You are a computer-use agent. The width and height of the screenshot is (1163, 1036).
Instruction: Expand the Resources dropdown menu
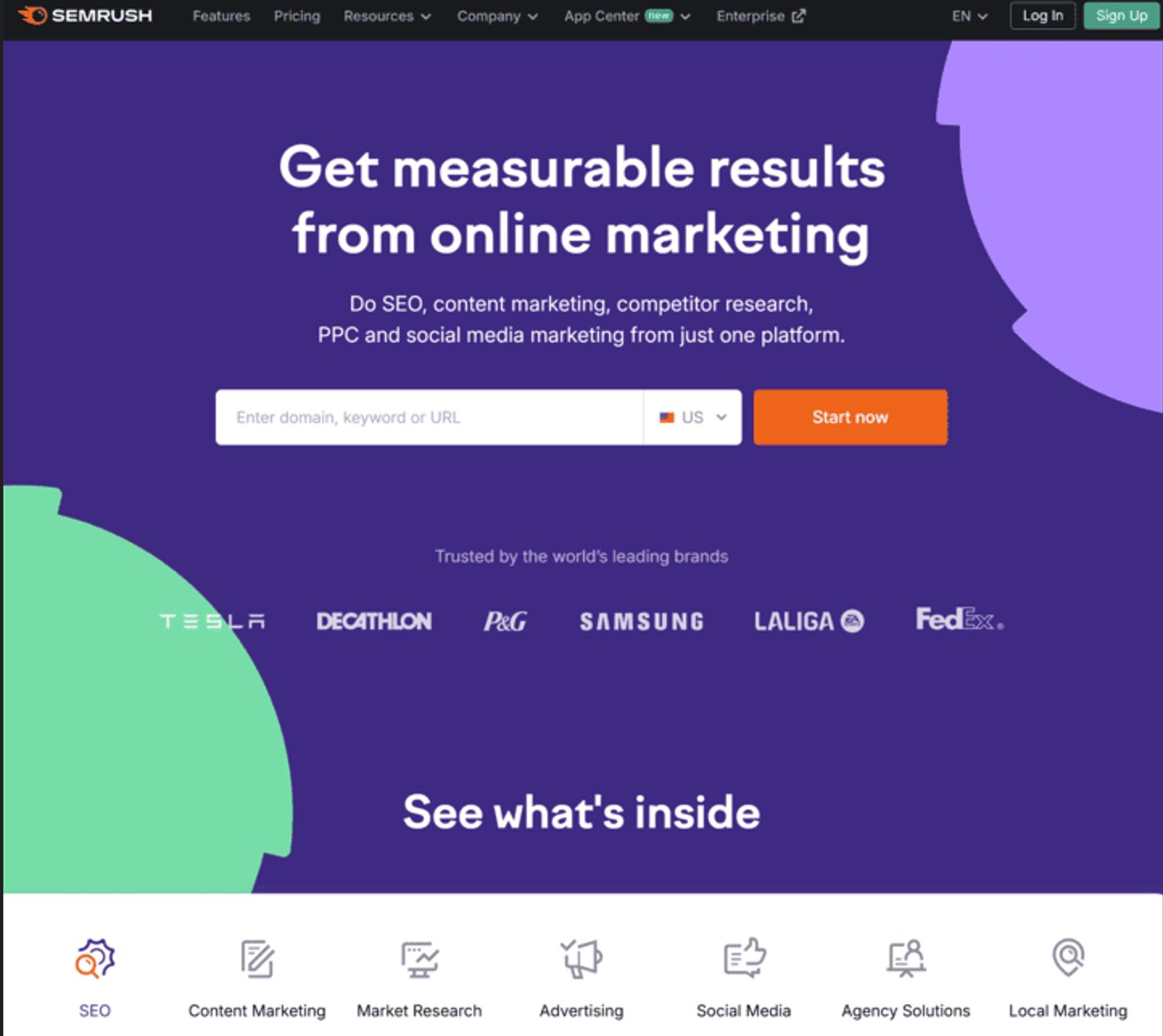point(387,16)
